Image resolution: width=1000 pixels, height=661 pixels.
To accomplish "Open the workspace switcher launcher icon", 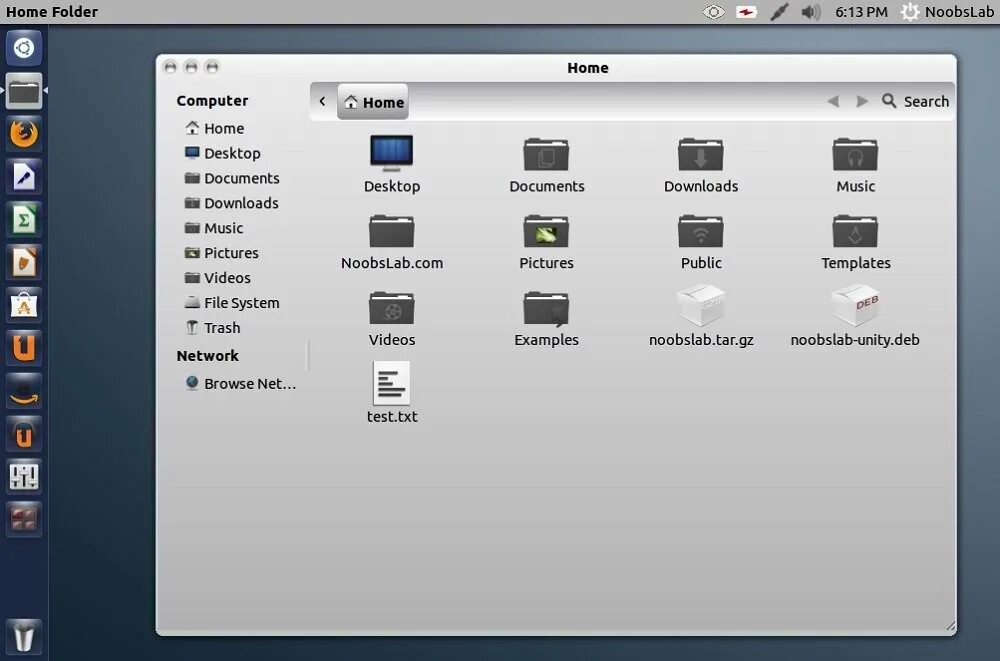I will 24,519.
